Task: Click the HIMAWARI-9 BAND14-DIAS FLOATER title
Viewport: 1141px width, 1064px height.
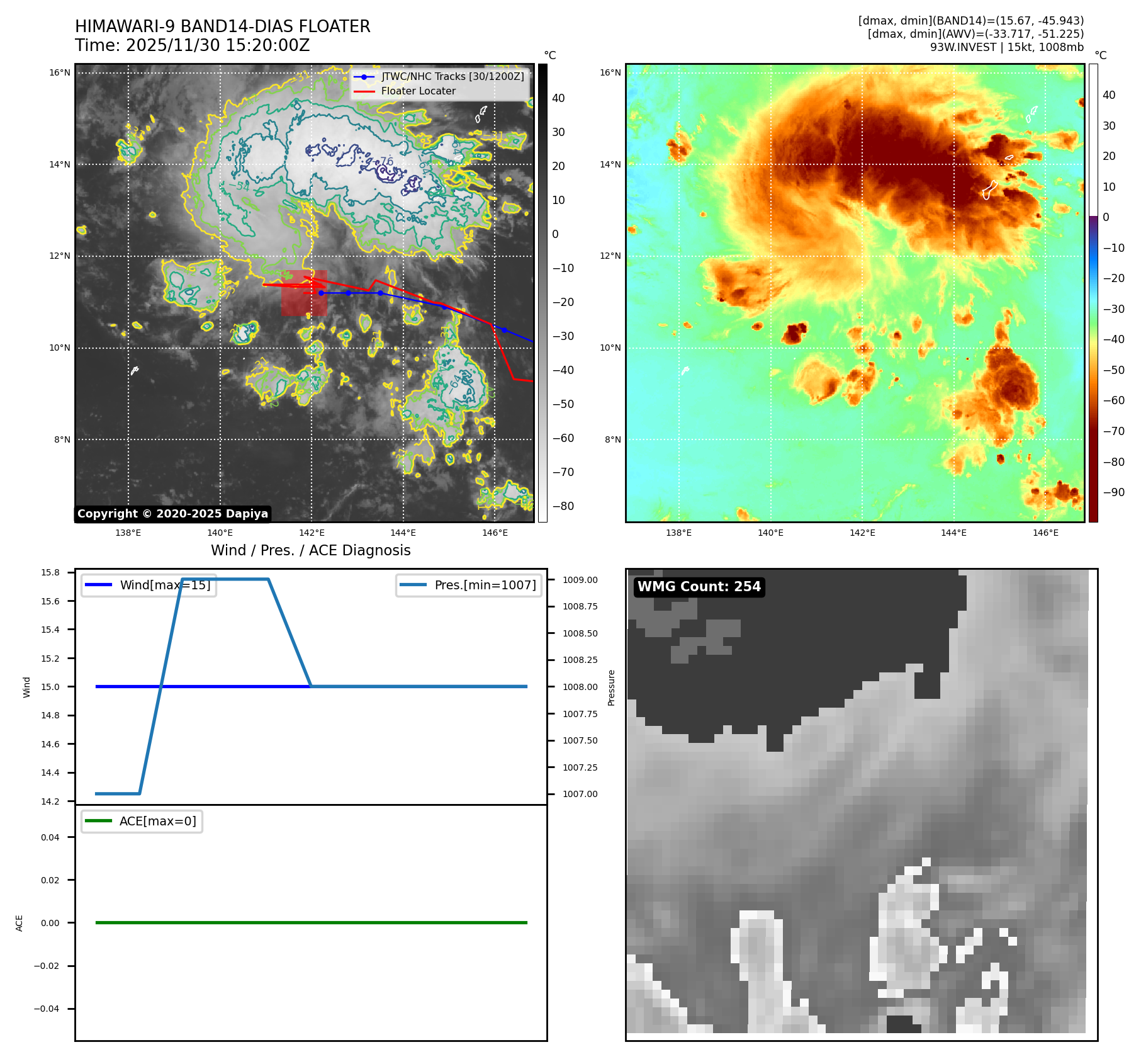Action: (222, 26)
